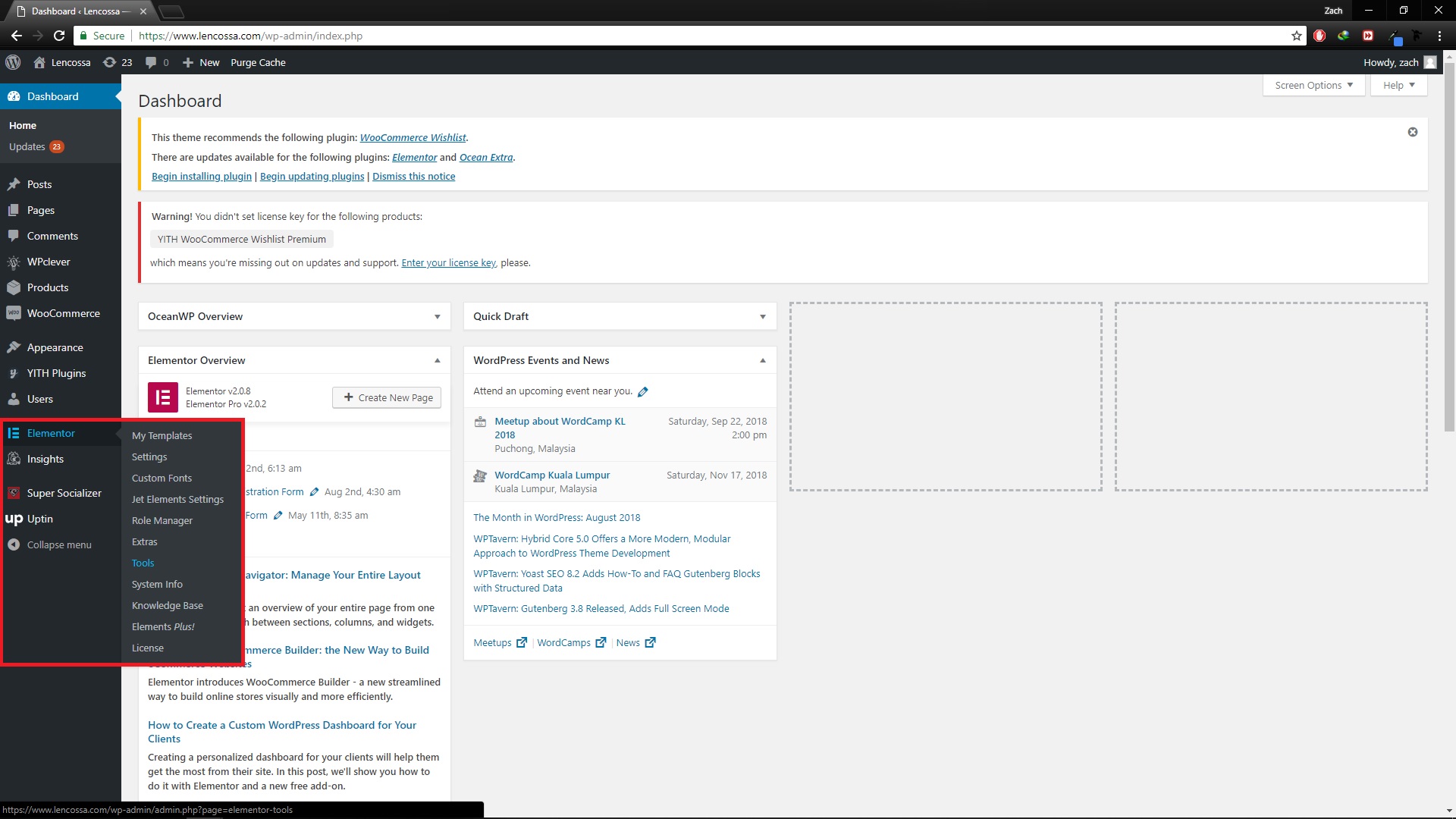Click Purge Cache in admin bar
Screen dimensions: 1456x819
coord(258,62)
